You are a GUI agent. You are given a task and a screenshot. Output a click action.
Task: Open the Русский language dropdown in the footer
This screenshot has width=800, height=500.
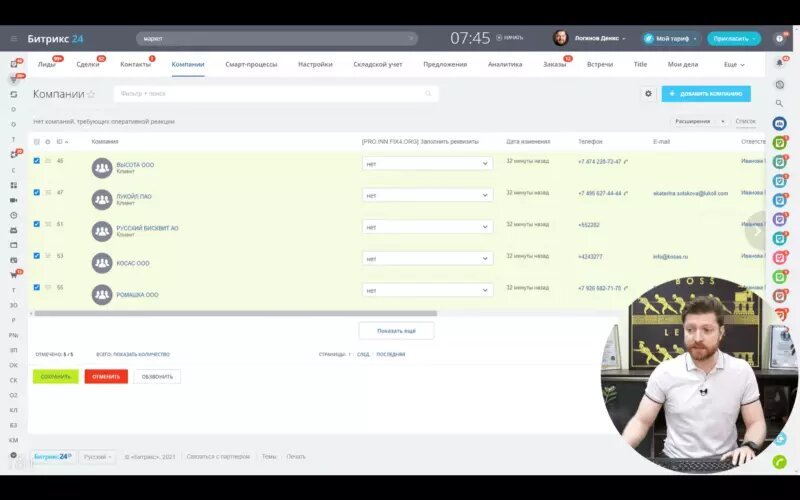coord(97,457)
